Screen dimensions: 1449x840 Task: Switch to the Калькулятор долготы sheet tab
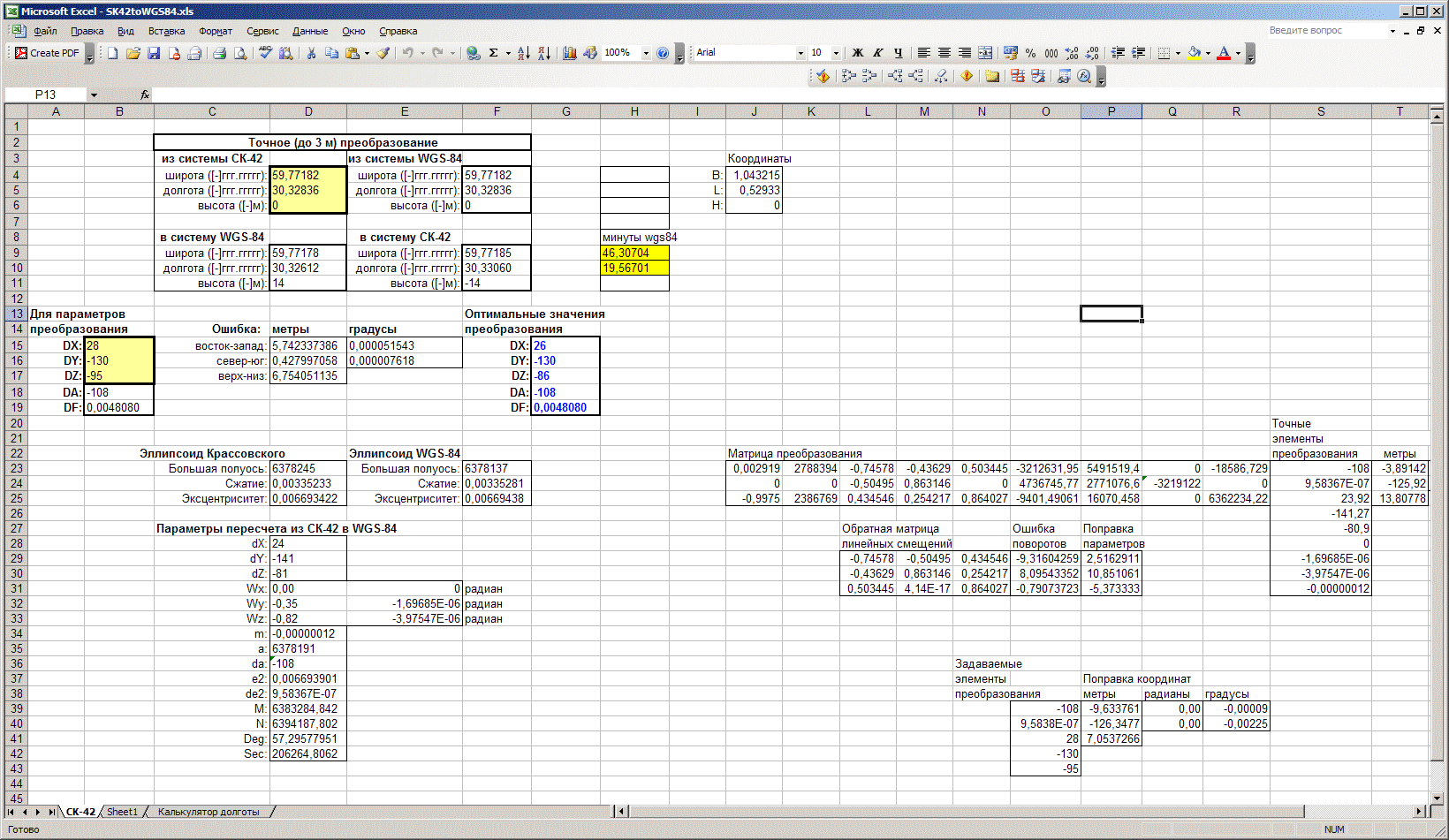(x=209, y=812)
